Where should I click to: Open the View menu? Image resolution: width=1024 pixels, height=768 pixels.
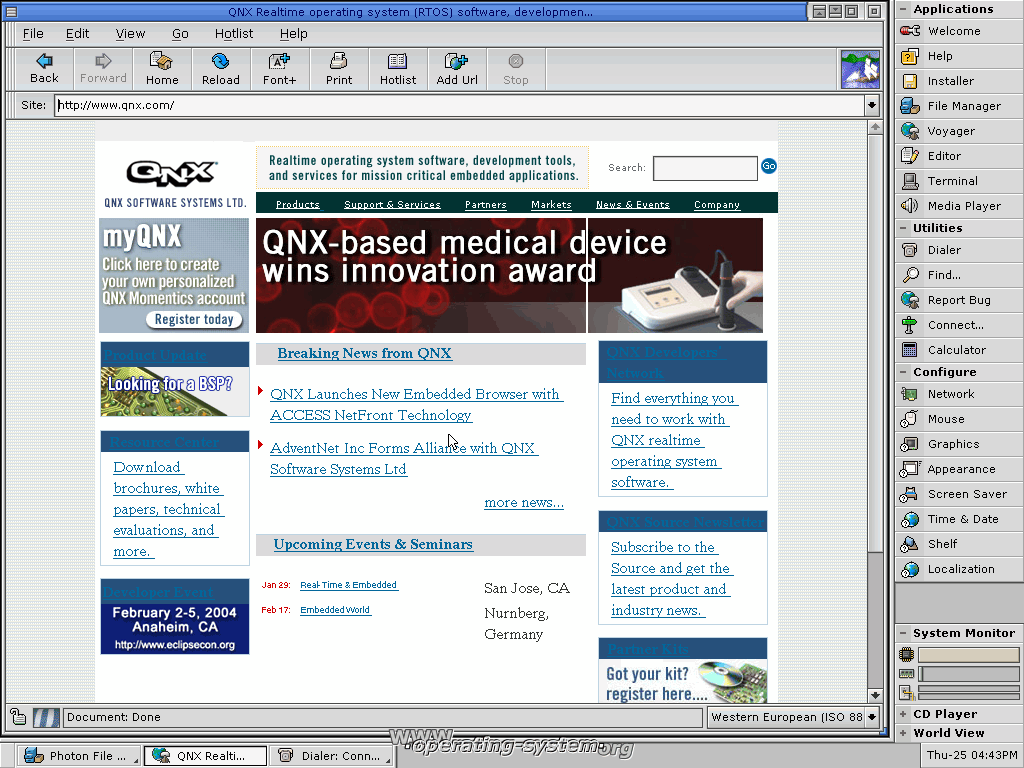(130, 34)
